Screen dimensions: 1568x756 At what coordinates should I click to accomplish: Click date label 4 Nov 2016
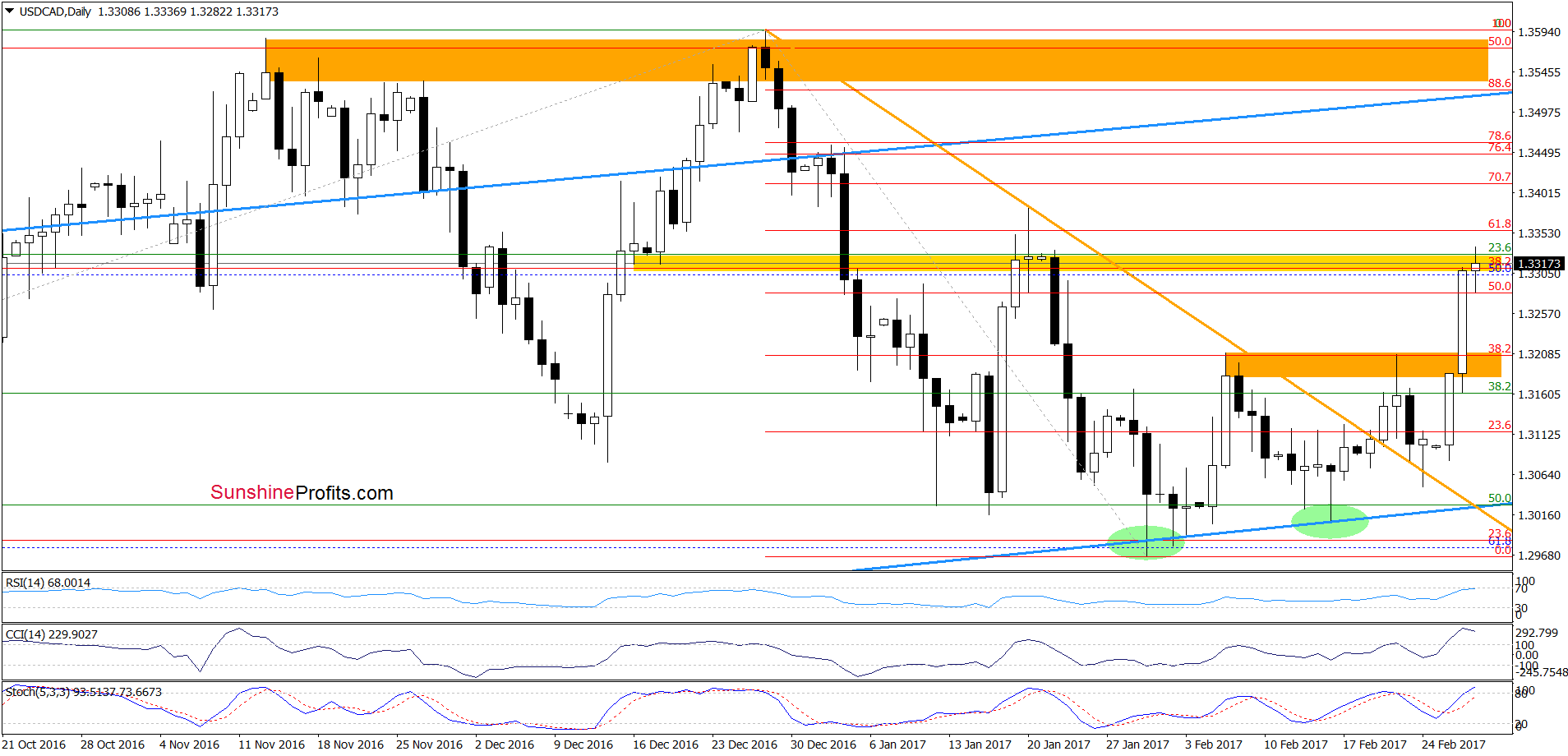[x=189, y=744]
